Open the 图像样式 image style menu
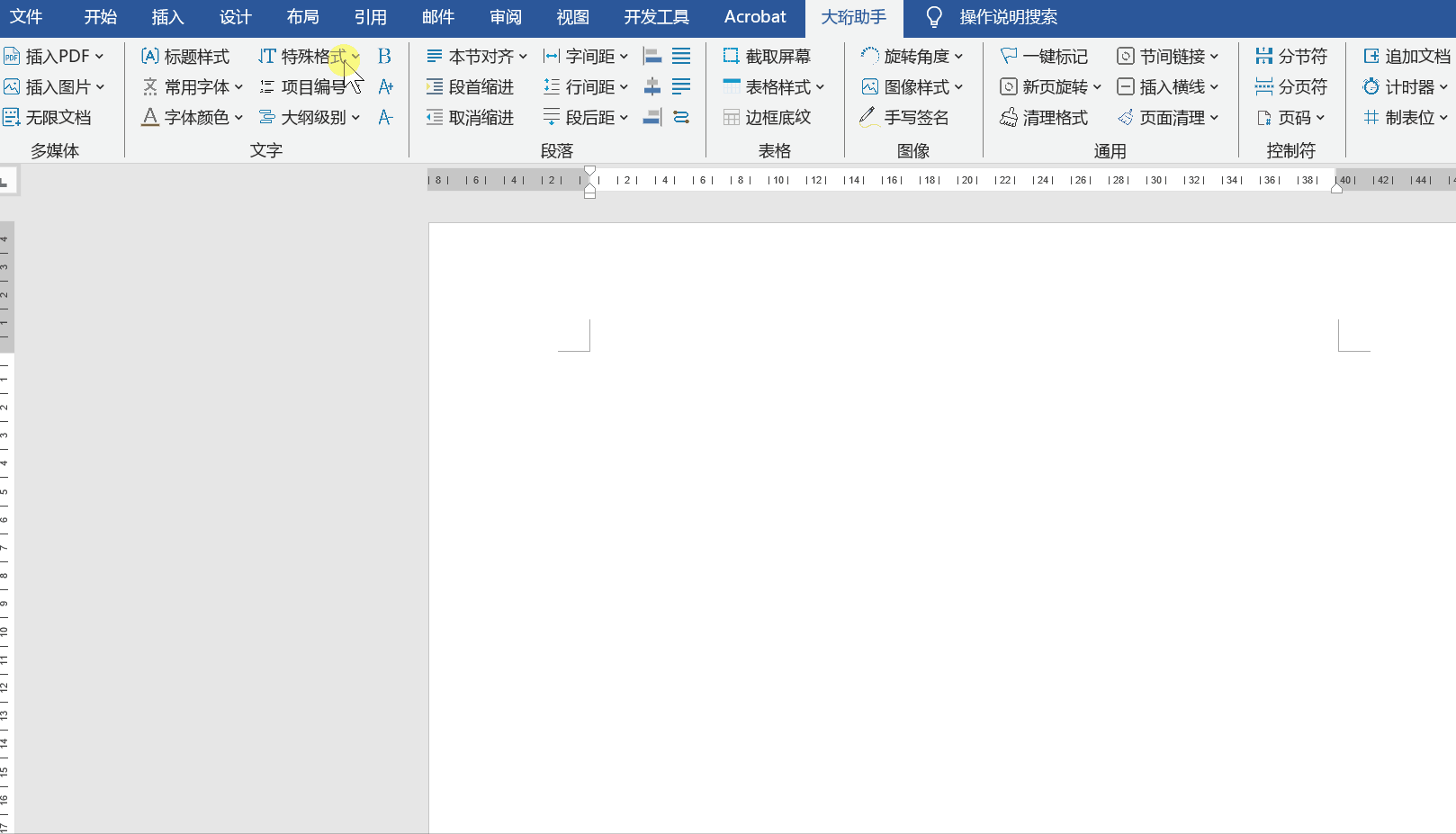The height and width of the screenshot is (834, 1456). point(912,87)
